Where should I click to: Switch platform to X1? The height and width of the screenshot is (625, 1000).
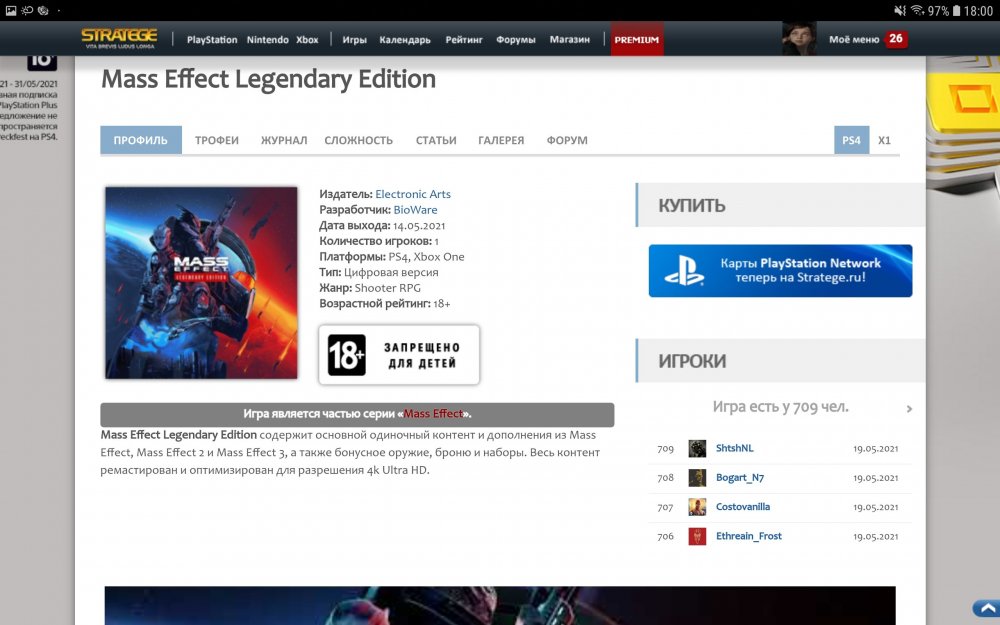coord(884,140)
